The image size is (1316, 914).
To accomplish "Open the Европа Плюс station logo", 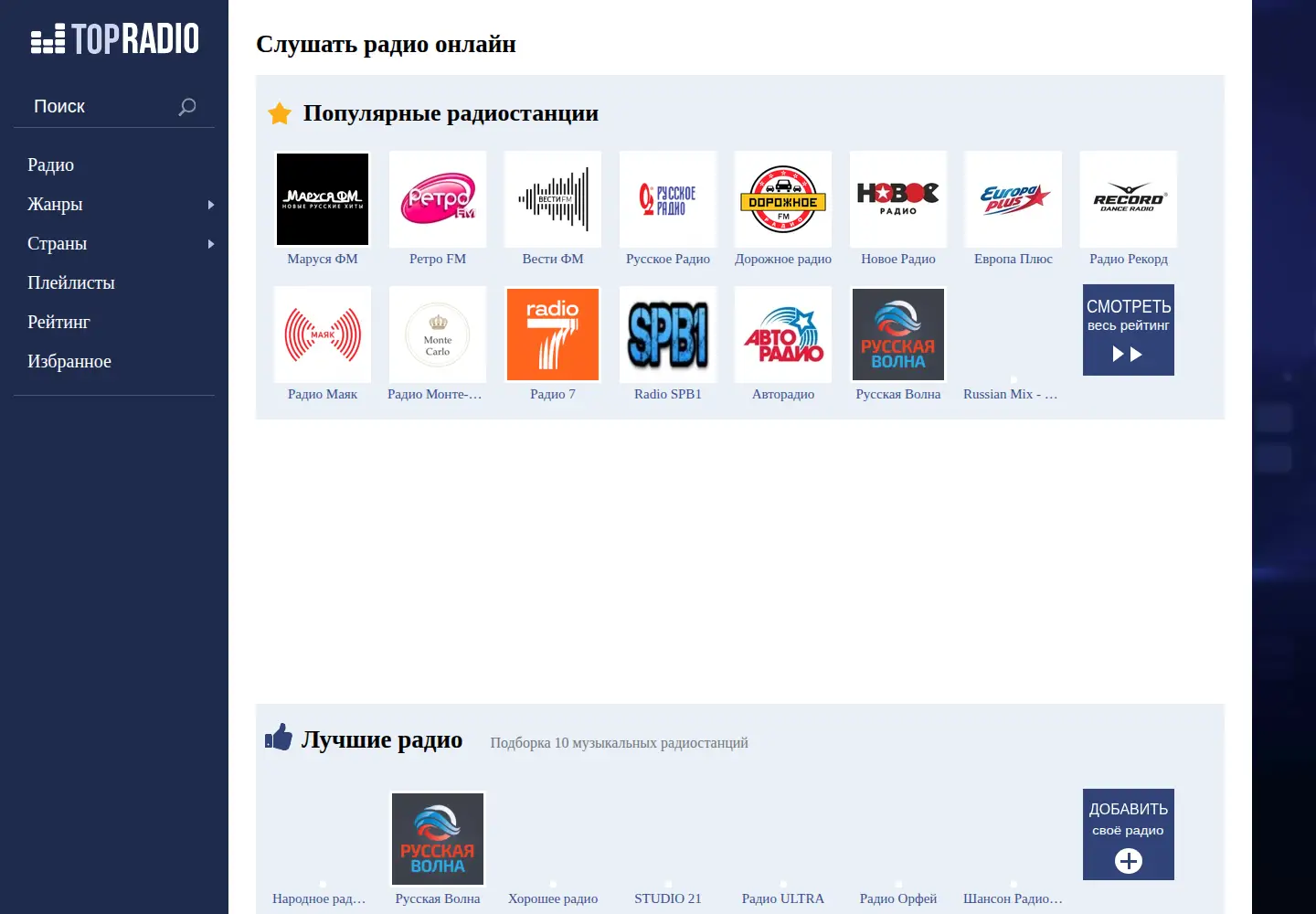I will (1014, 199).
